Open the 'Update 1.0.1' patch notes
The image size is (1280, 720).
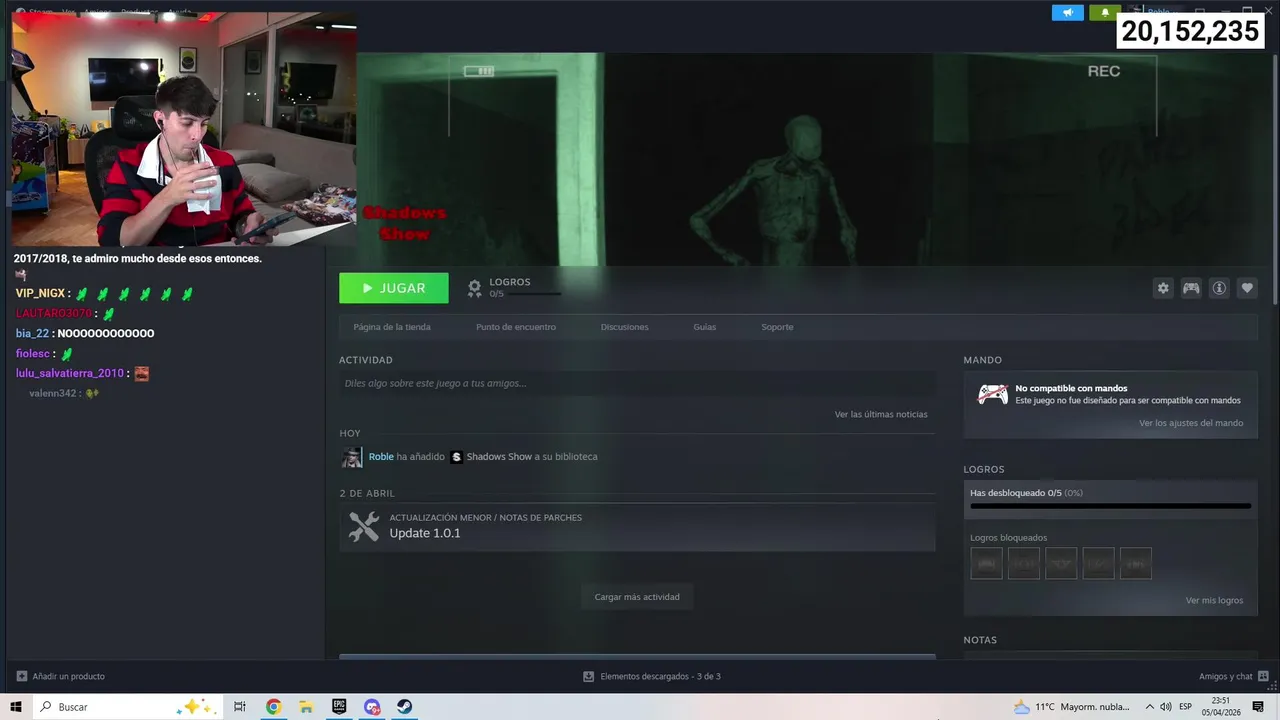425,533
